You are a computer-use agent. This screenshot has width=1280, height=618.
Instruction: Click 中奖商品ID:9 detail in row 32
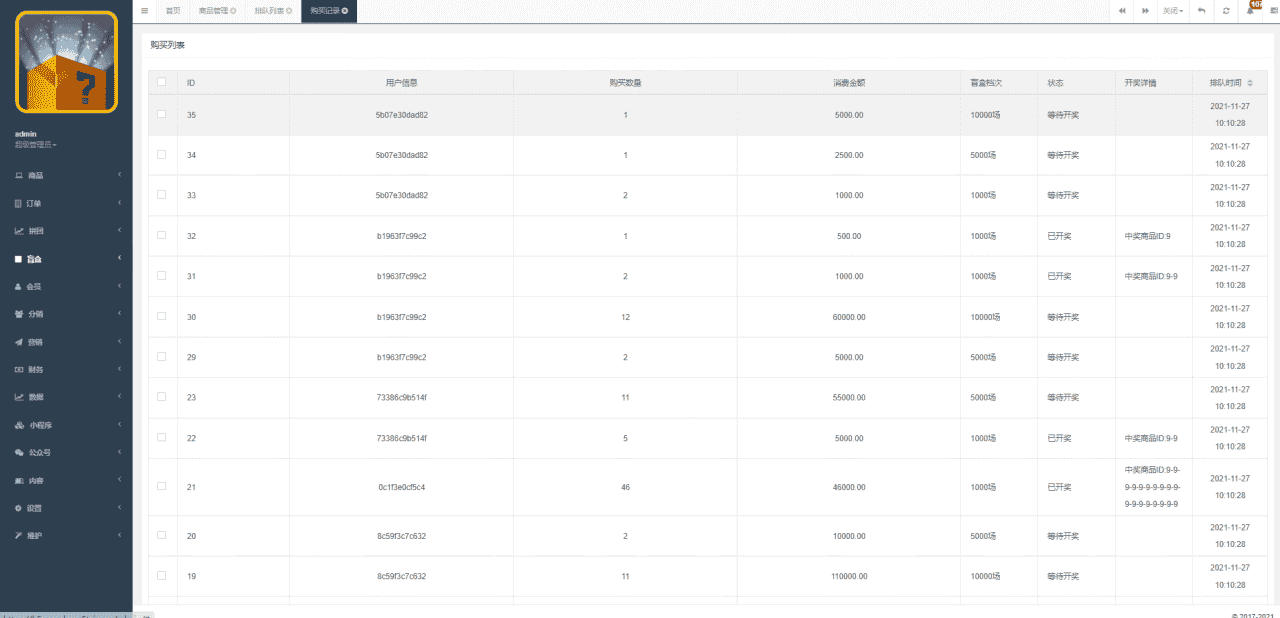click(1147, 236)
